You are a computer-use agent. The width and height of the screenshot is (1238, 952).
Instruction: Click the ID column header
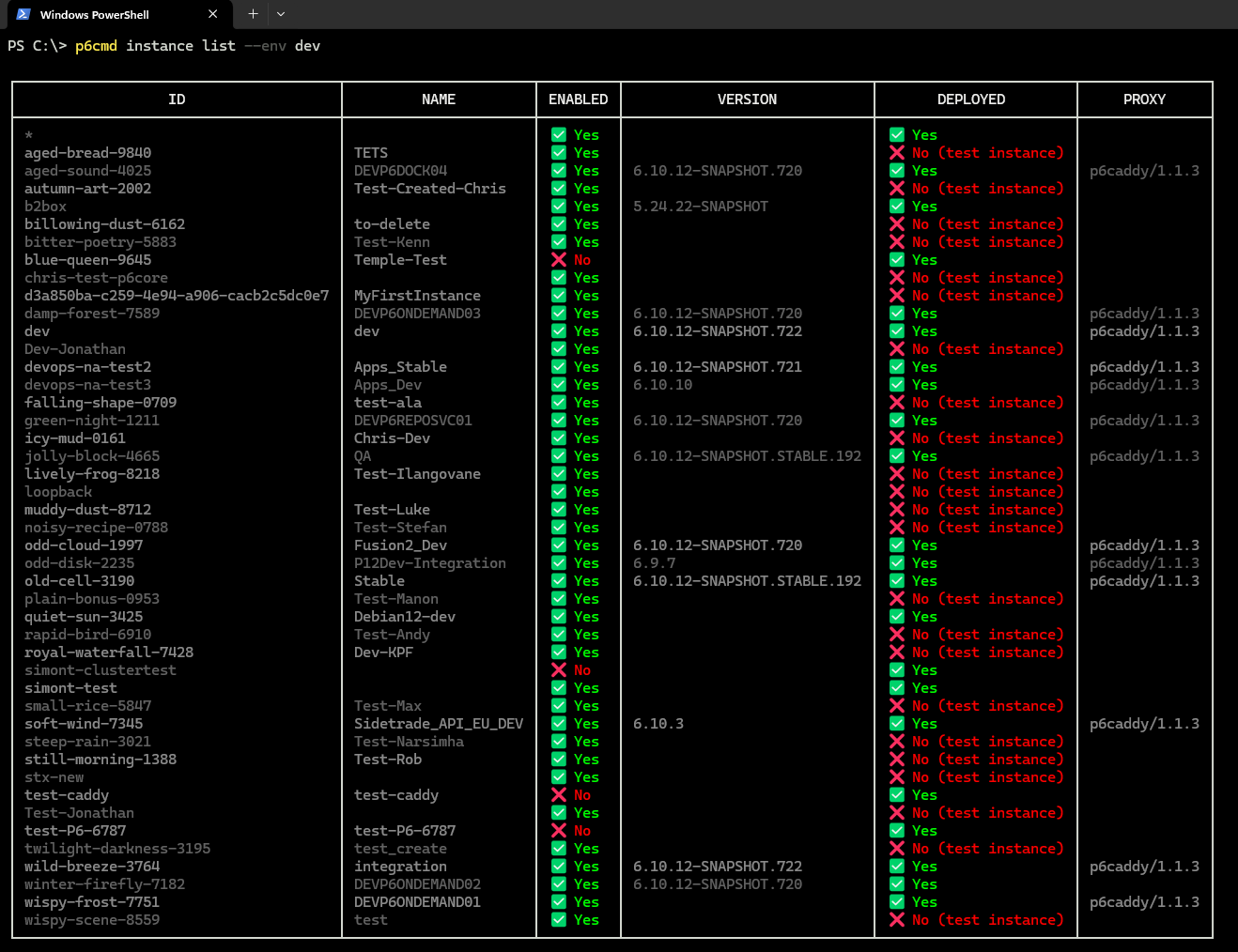(177, 100)
